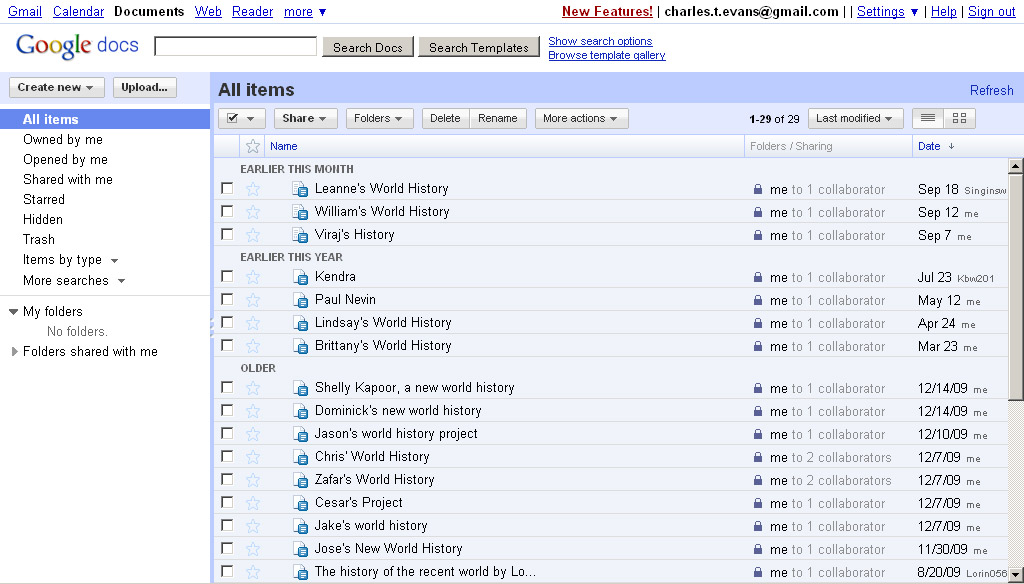The width and height of the screenshot is (1024, 584).
Task: Click in the search docs text field
Action: [236, 46]
